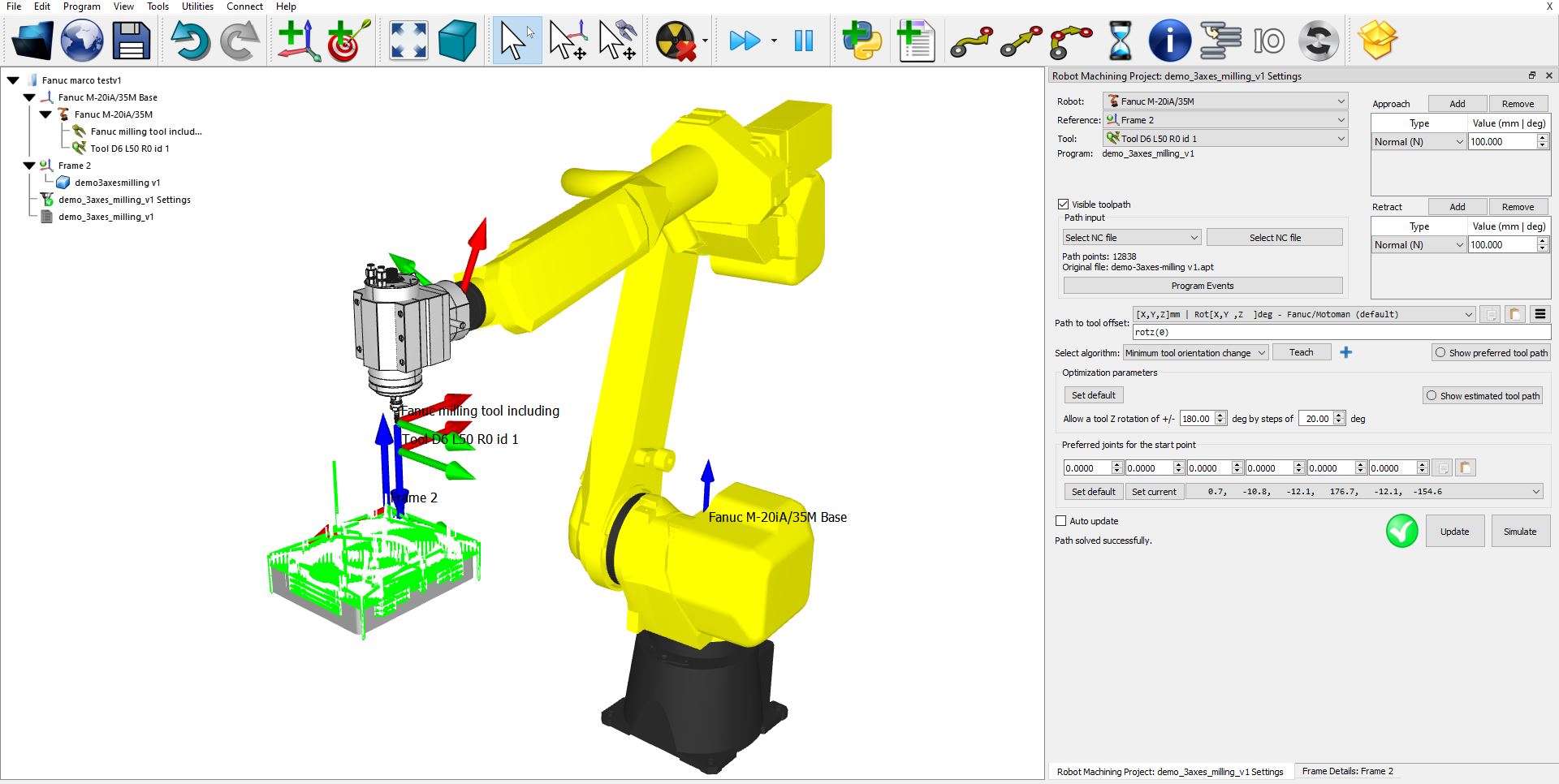The image size is (1559, 784).
Task: Open the Utilities menu
Action: pyautogui.click(x=197, y=6)
